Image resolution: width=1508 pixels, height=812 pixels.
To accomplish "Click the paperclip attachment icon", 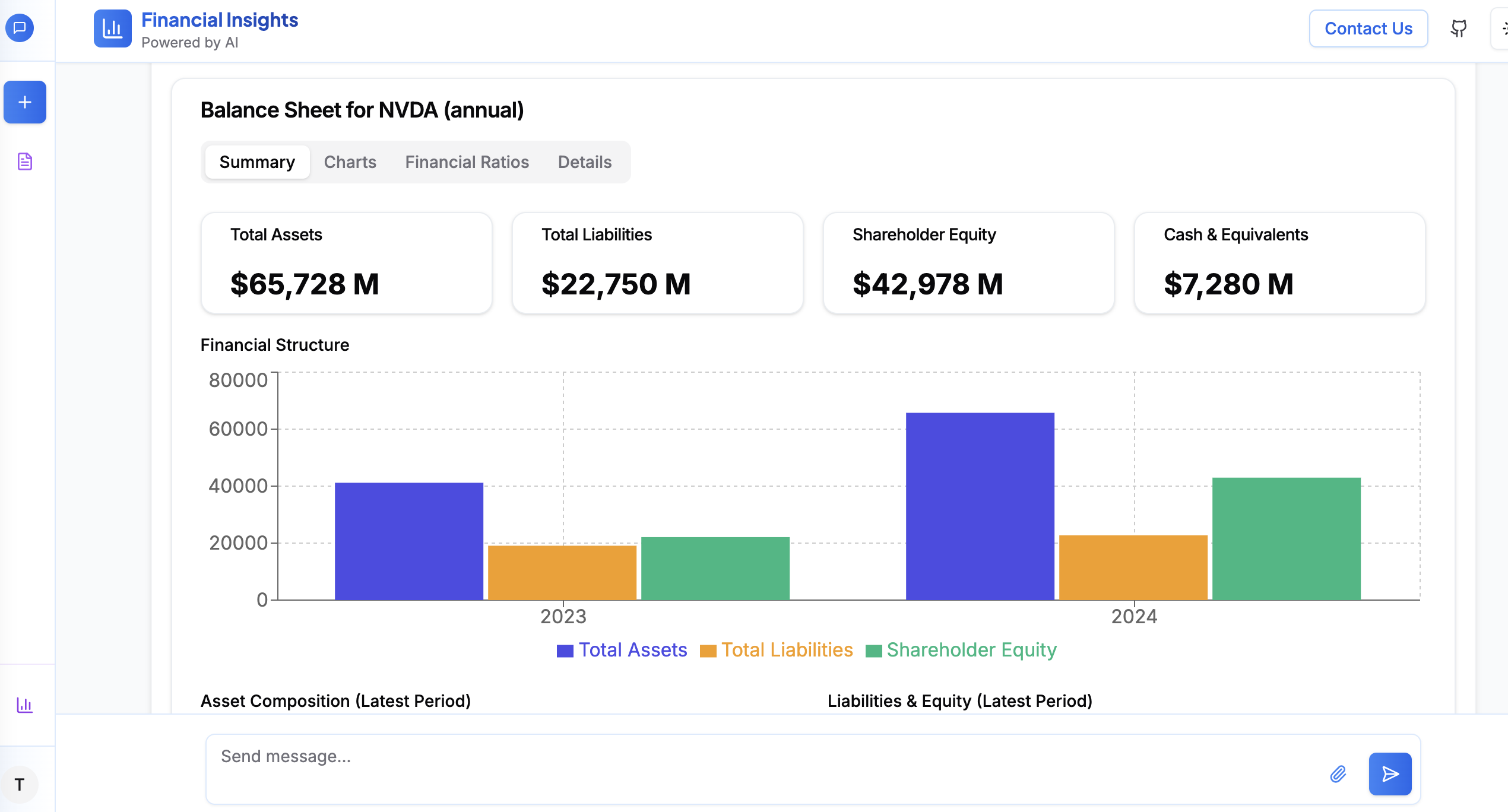I will [x=1338, y=774].
